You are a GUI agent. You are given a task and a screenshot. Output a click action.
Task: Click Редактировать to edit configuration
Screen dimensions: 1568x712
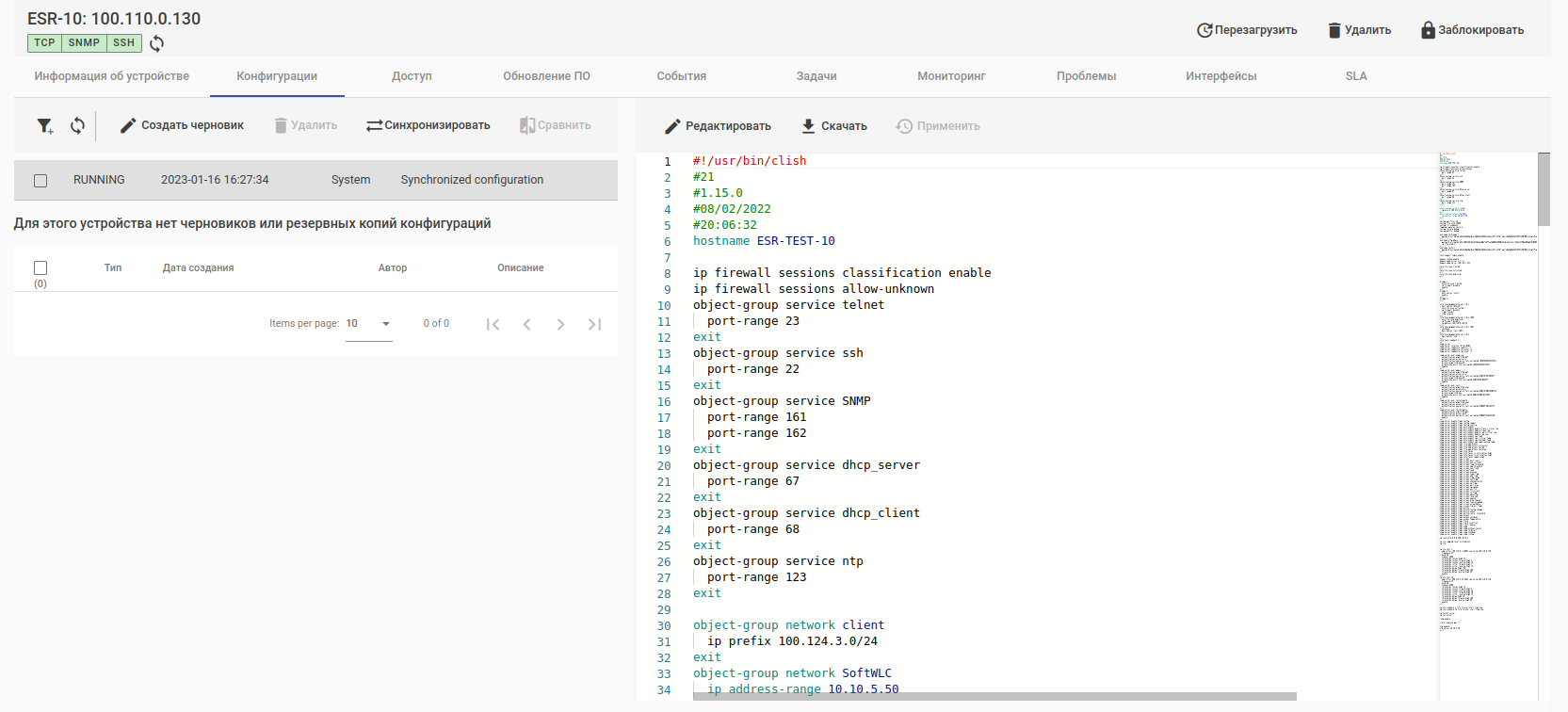coord(718,126)
